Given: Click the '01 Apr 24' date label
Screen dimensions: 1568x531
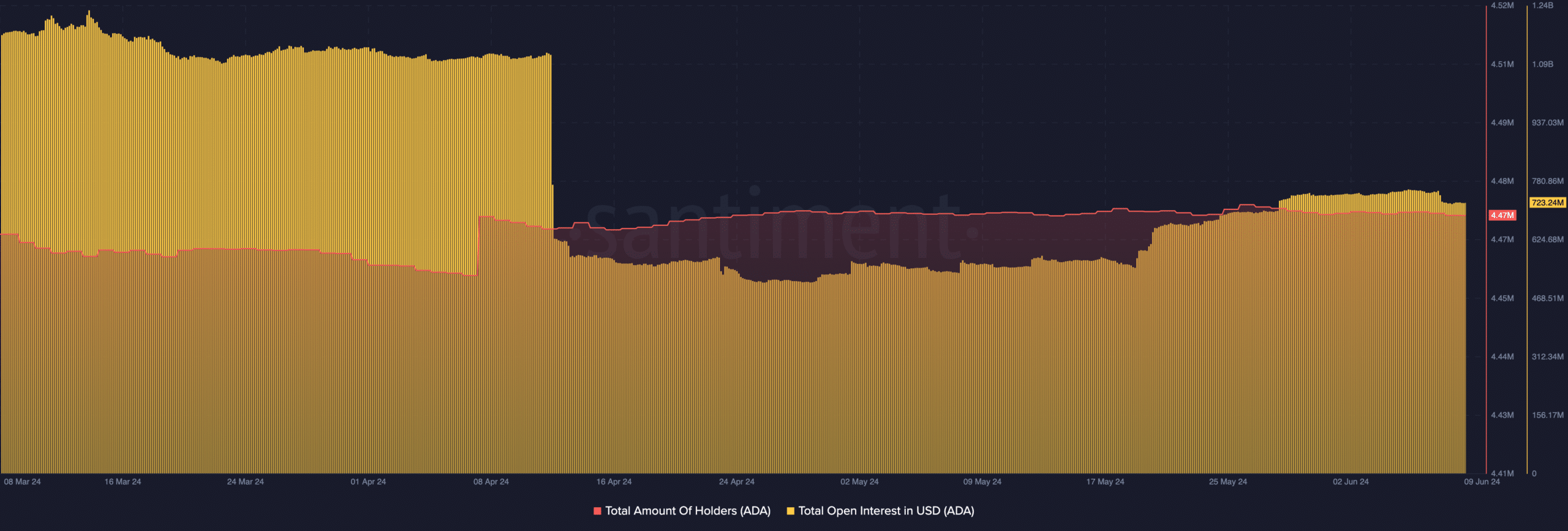Looking at the screenshot, I should click(x=368, y=482).
